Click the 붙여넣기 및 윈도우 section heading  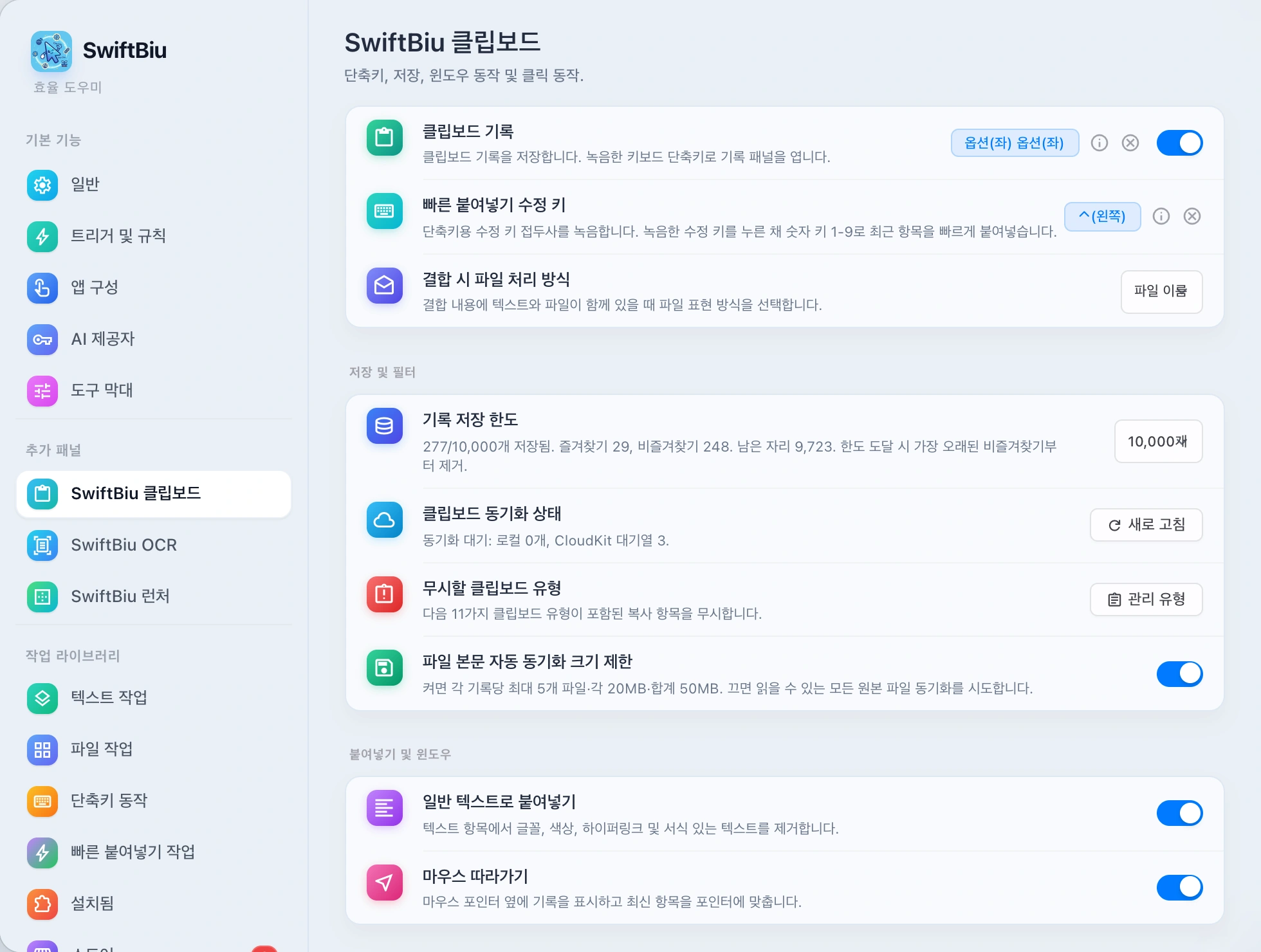pyautogui.click(x=400, y=755)
